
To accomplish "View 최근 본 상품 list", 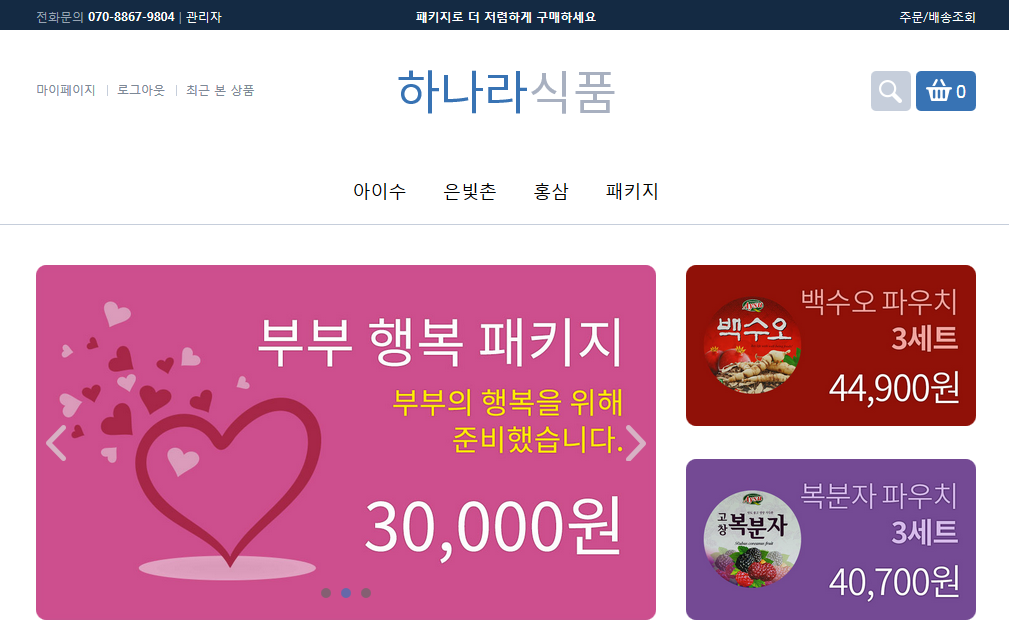I will (x=220, y=90).
